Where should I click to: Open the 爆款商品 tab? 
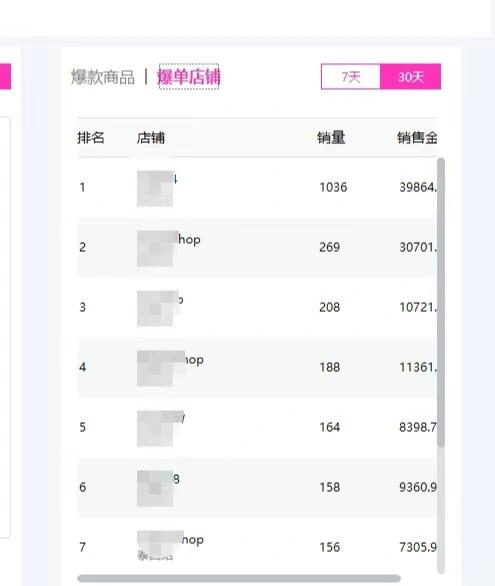point(103,77)
